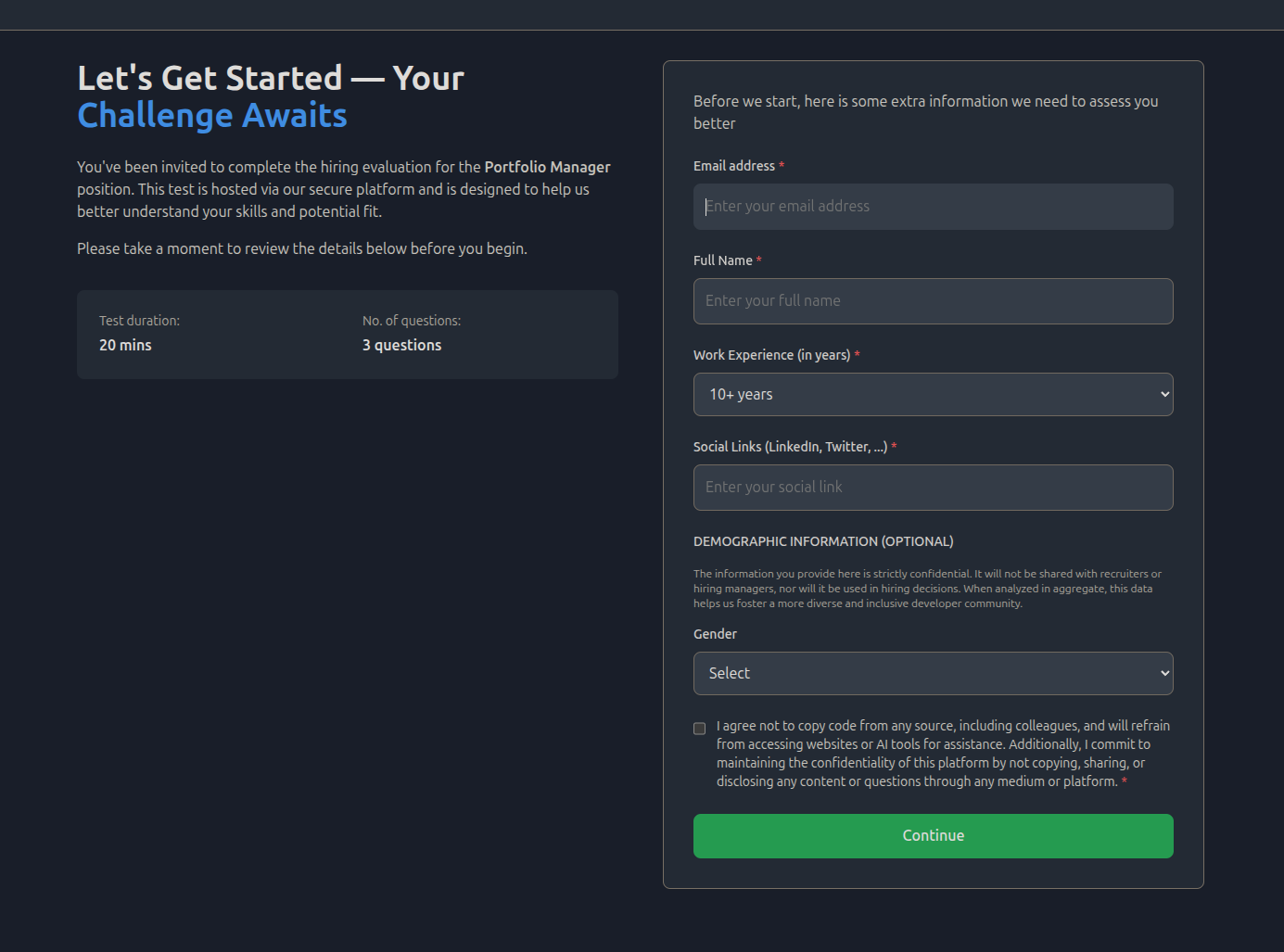Click the bold Portfolio Manager position text
The width and height of the screenshot is (1284, 952).
[547, 167]
